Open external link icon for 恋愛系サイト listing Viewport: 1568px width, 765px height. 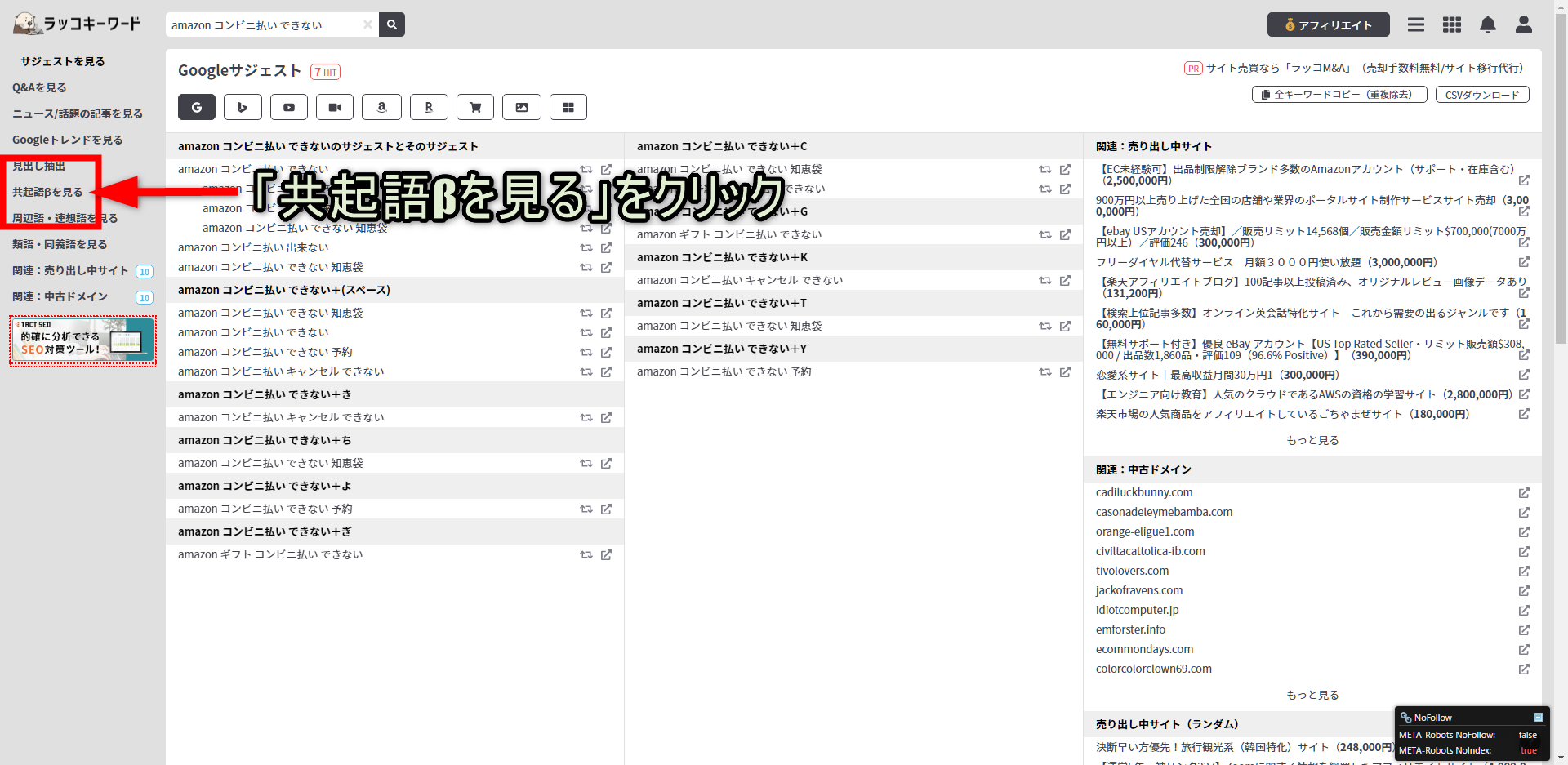pyautogui.click(x=1524, y=375)
